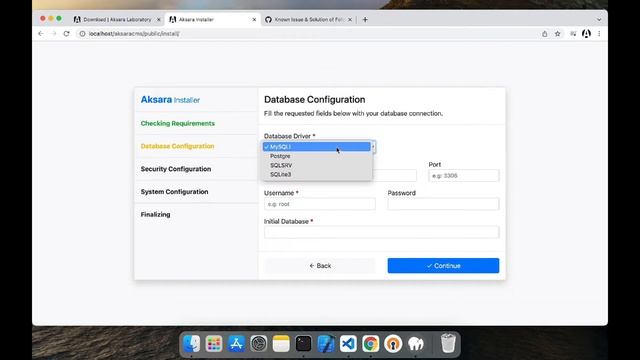Viewport: 640px width, 360px height.
Task: Open Xcode from the dock
Action: [326, 344]
